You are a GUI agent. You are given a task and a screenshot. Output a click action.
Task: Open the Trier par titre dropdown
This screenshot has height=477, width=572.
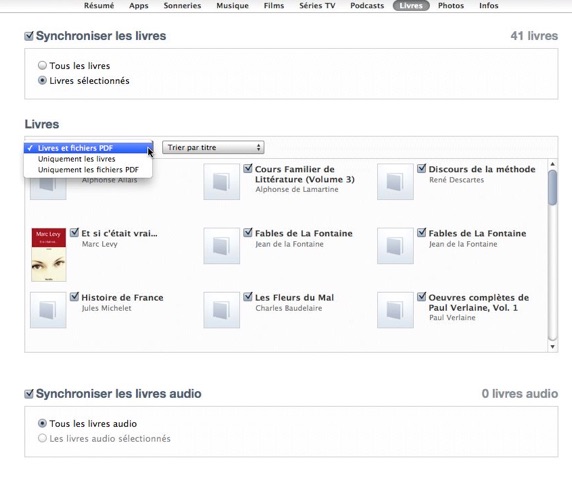tap(213, 147)
